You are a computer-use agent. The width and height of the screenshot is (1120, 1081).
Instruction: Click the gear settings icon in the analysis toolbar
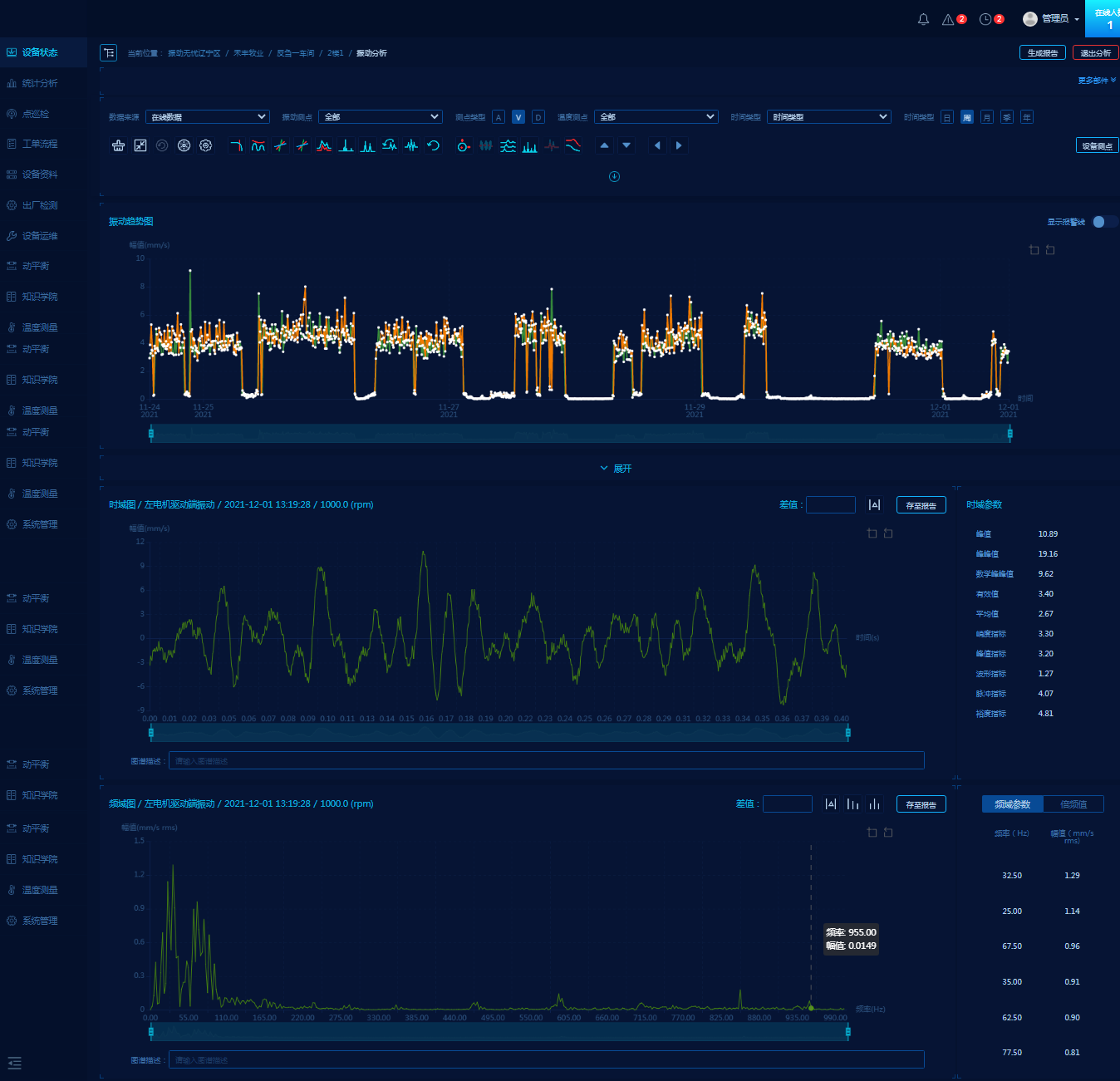point(206,145)
